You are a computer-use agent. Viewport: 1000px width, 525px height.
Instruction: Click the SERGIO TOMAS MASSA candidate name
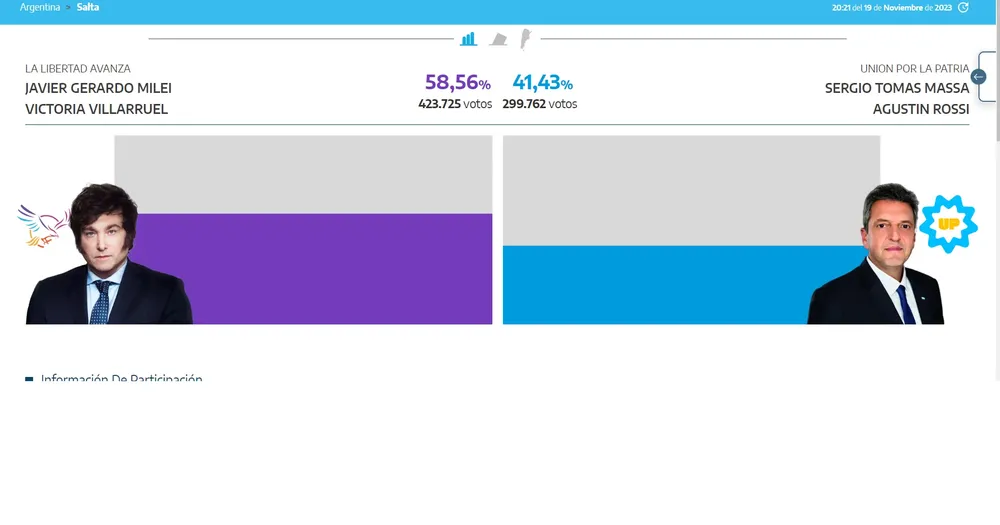coord(896,88)
